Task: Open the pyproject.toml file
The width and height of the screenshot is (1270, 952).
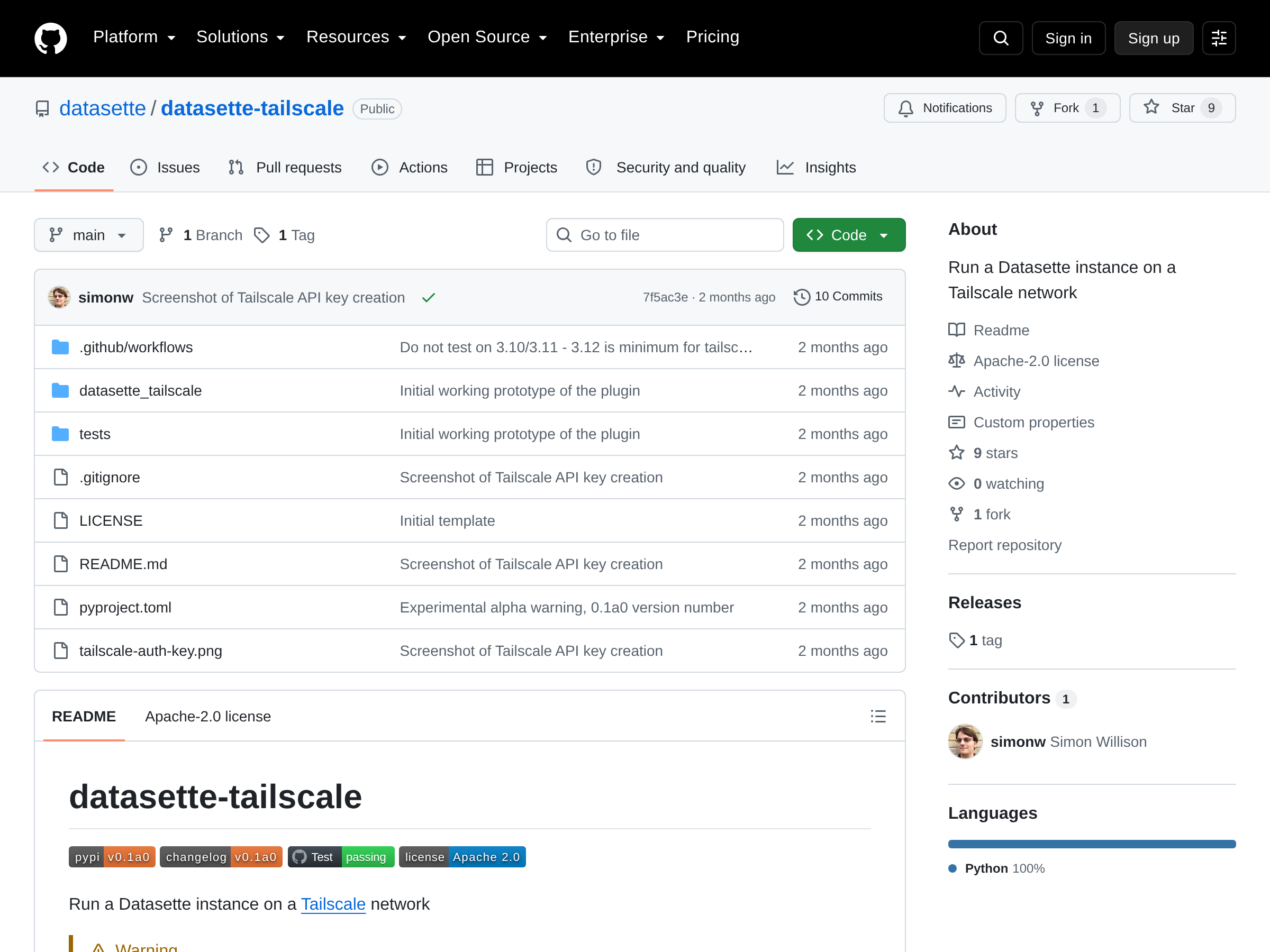Action: pyautogui.click(x=125, y=607)
